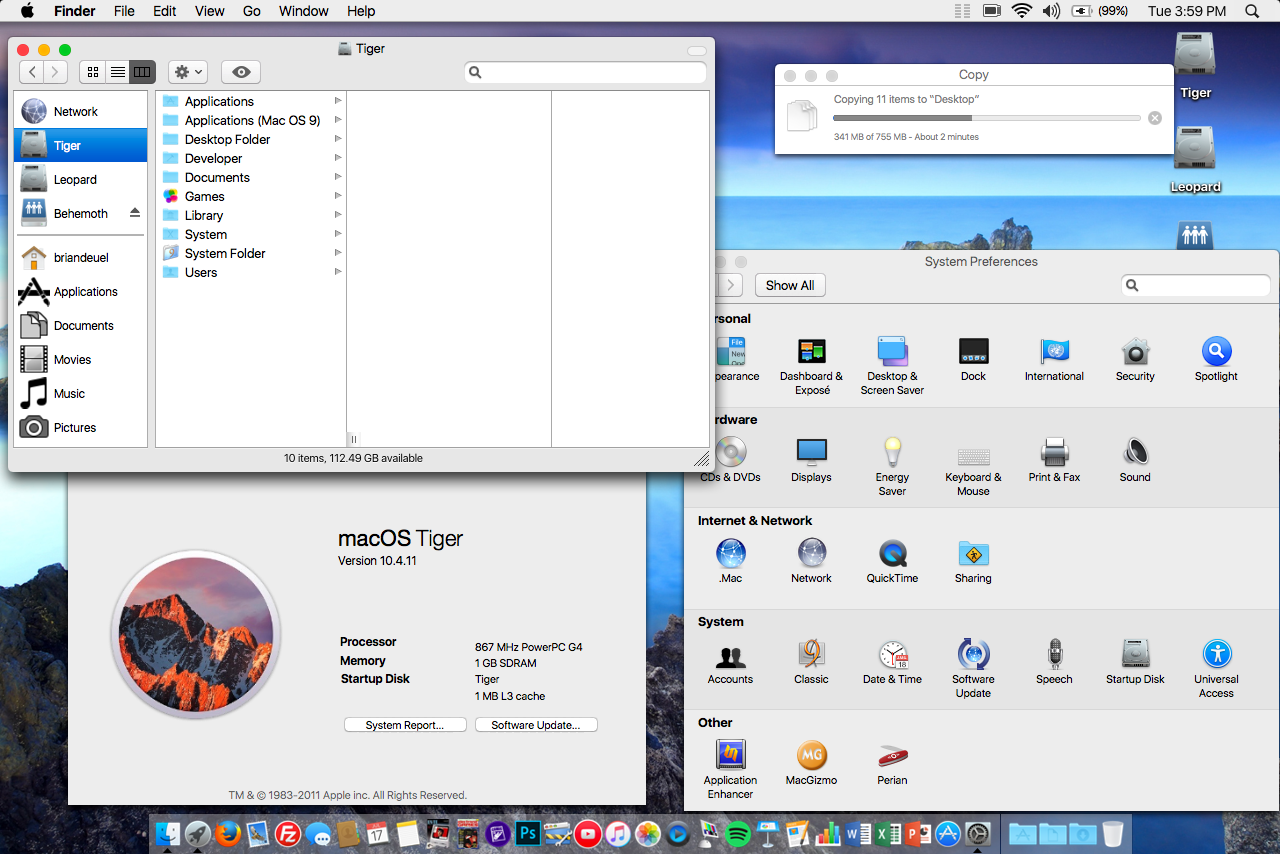
Task: Open the Speech preference pane
Action: (x=1054, y=654)
